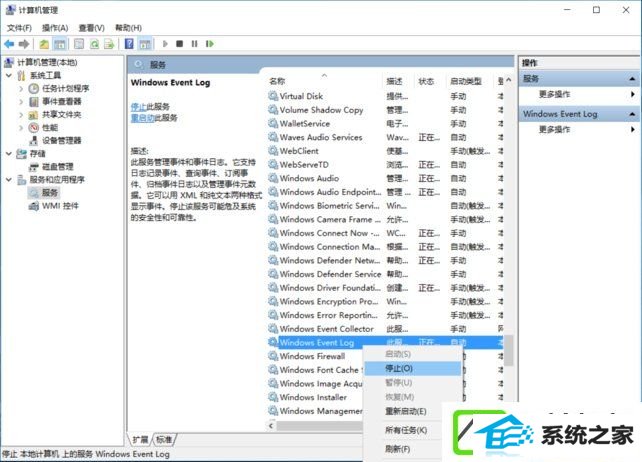Screen dimensions: 642x462
Task: Select the Windows Defender Service row
Action: click(x=385, y=274)
